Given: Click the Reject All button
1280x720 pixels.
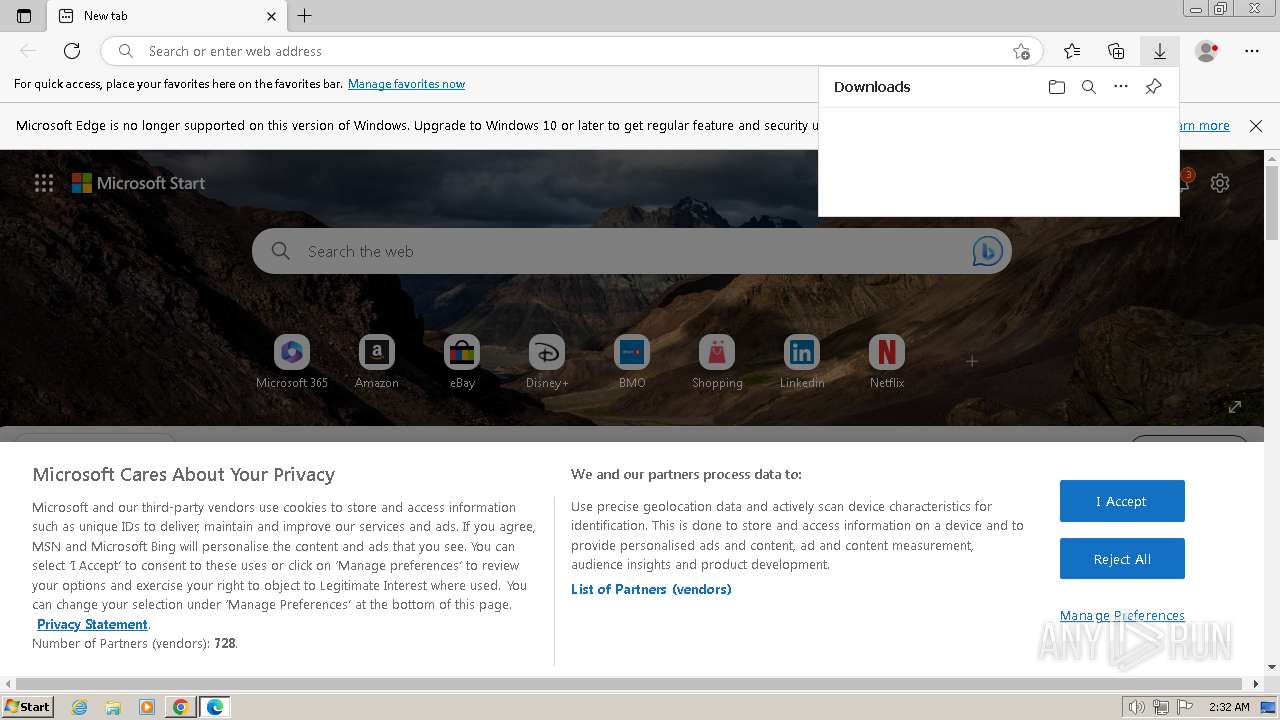Looking at the screenshot, I should (1122, 559).
